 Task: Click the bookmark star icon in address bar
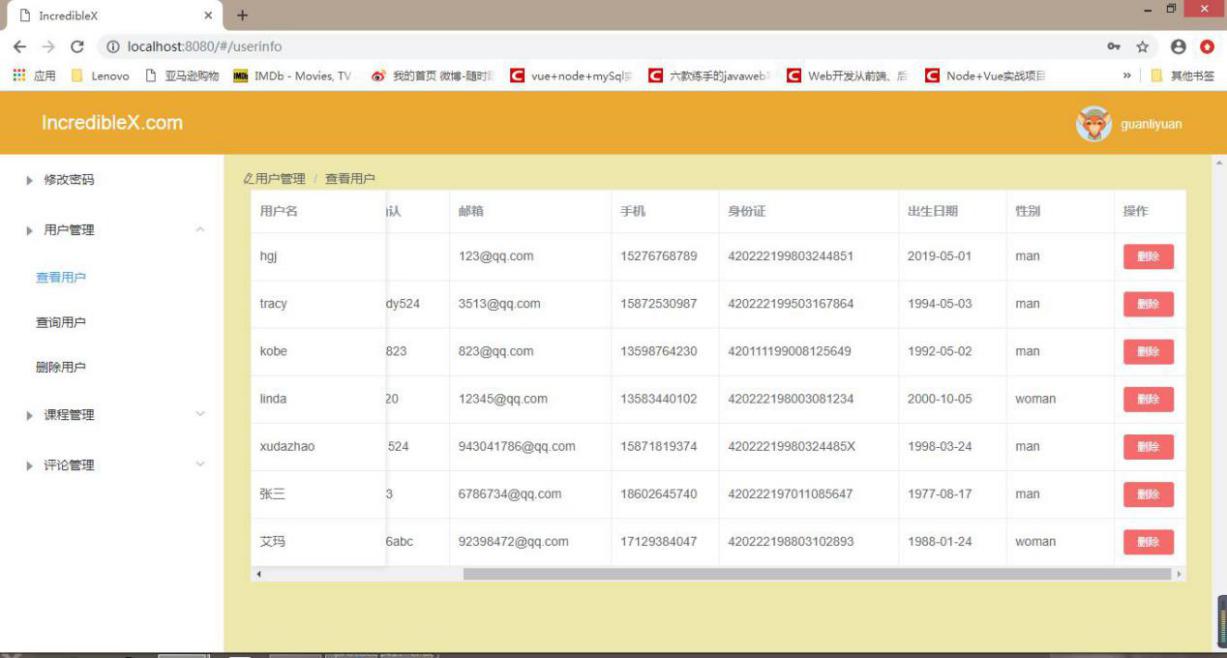point(1142,47)
